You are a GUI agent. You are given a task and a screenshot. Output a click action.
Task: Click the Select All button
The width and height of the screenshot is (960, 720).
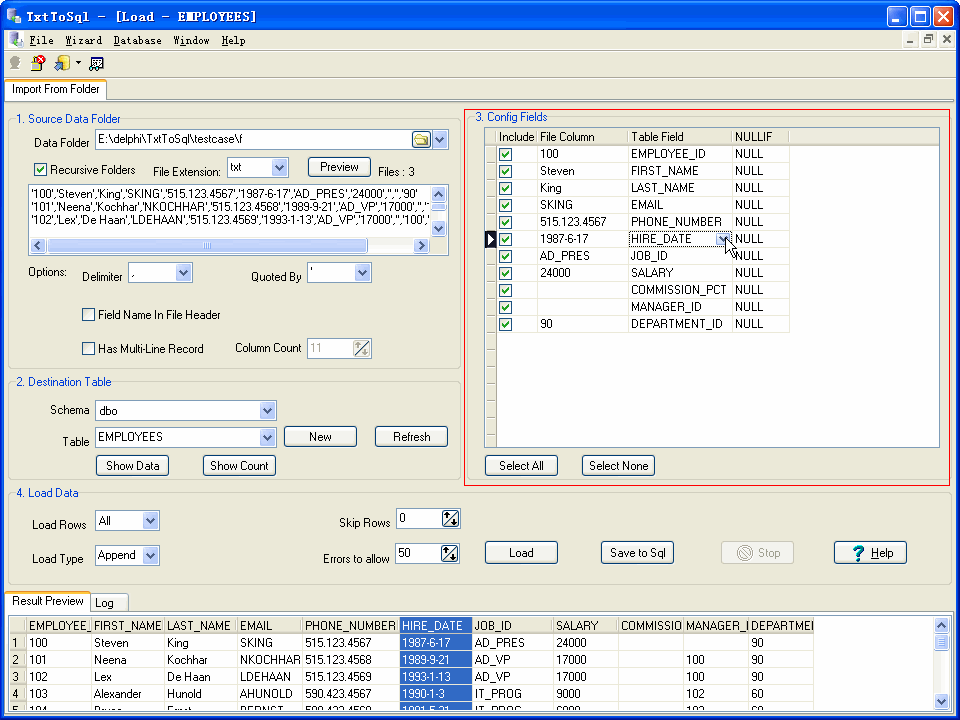pos(521,466)
